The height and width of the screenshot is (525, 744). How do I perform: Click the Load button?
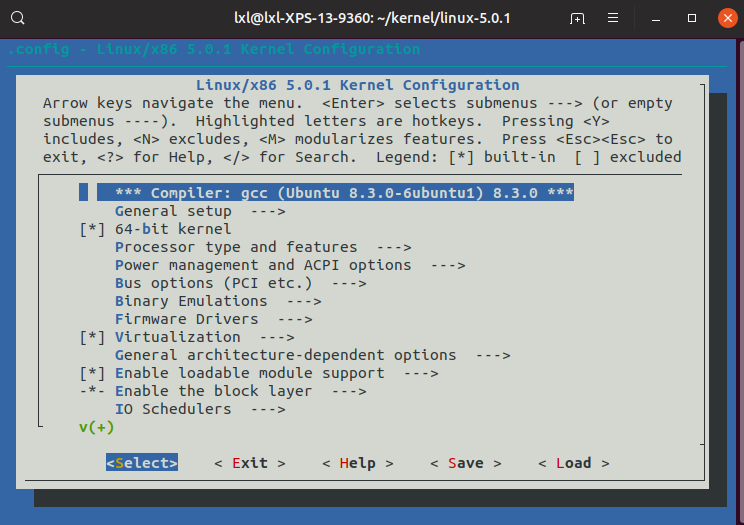(574, 463)
